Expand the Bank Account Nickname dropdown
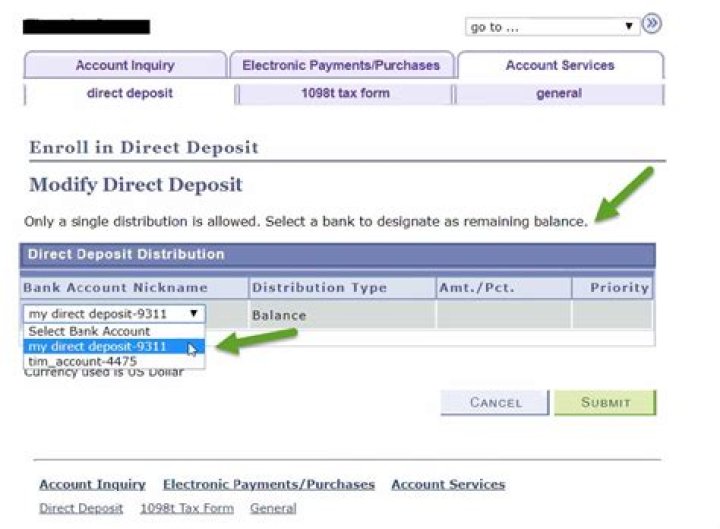The height and width of the screenshot is (529, 720). pos(114,314)
